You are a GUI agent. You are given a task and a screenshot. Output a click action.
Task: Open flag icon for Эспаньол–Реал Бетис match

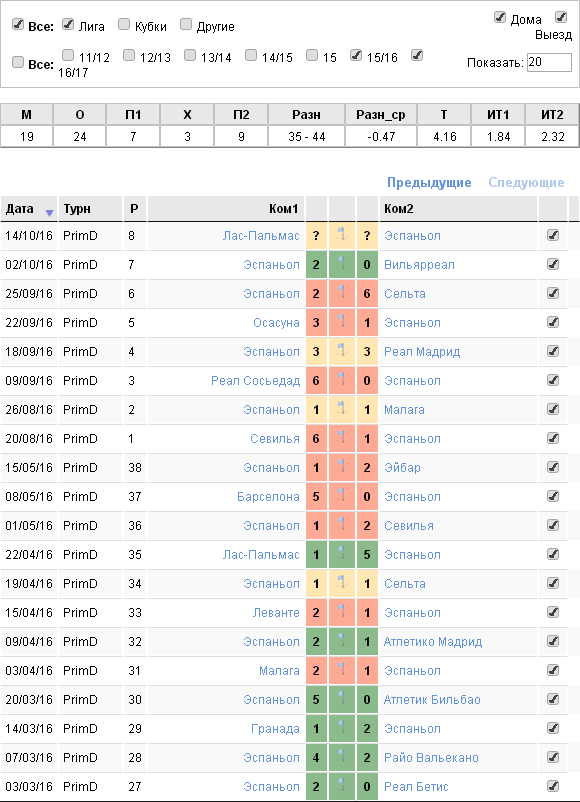(x=342, y=786)
